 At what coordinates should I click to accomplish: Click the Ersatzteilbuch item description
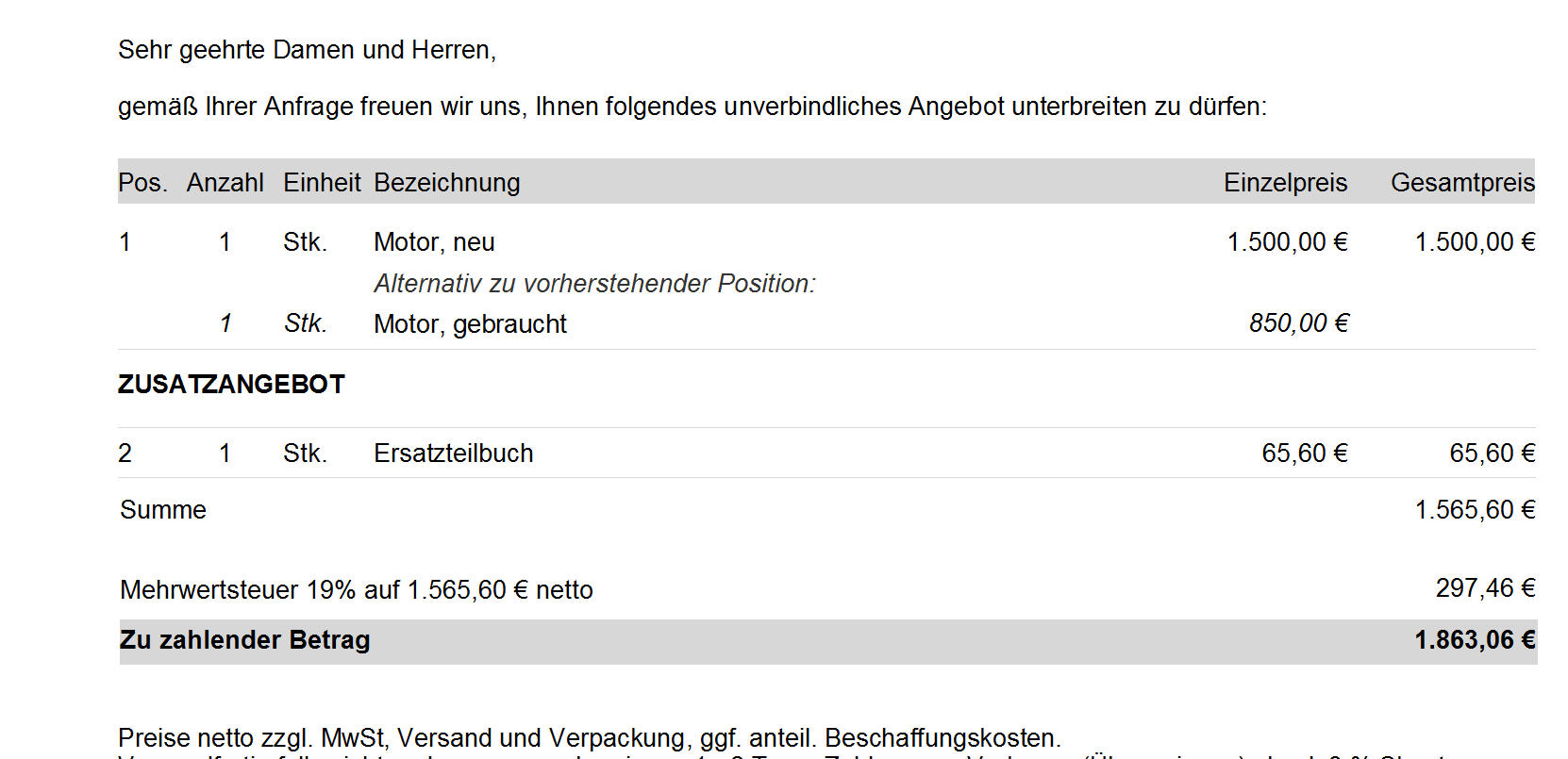coord(453,454)
